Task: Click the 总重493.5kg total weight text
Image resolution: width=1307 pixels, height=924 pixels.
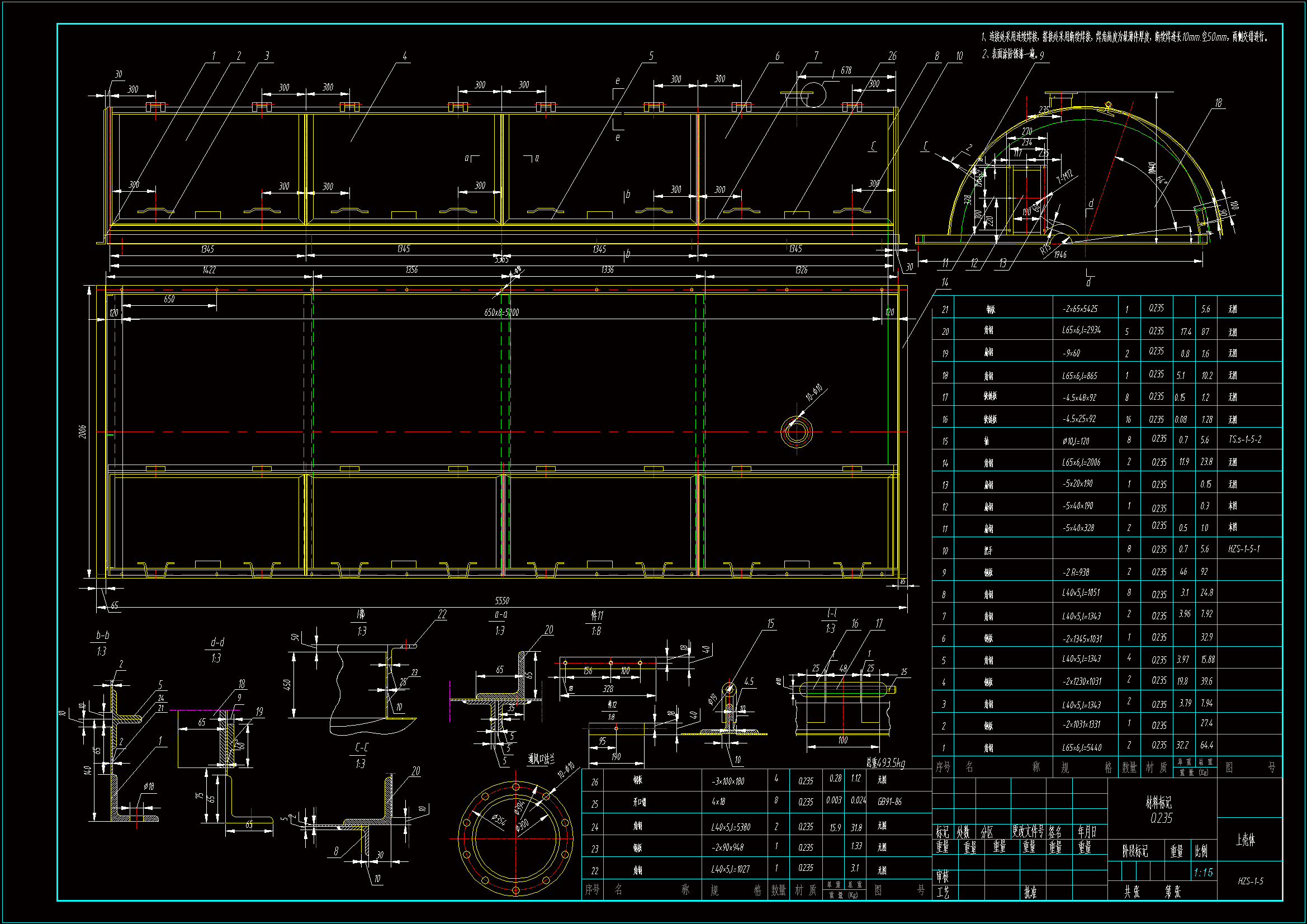Action: pyautogui.click(x=885, y=762)
